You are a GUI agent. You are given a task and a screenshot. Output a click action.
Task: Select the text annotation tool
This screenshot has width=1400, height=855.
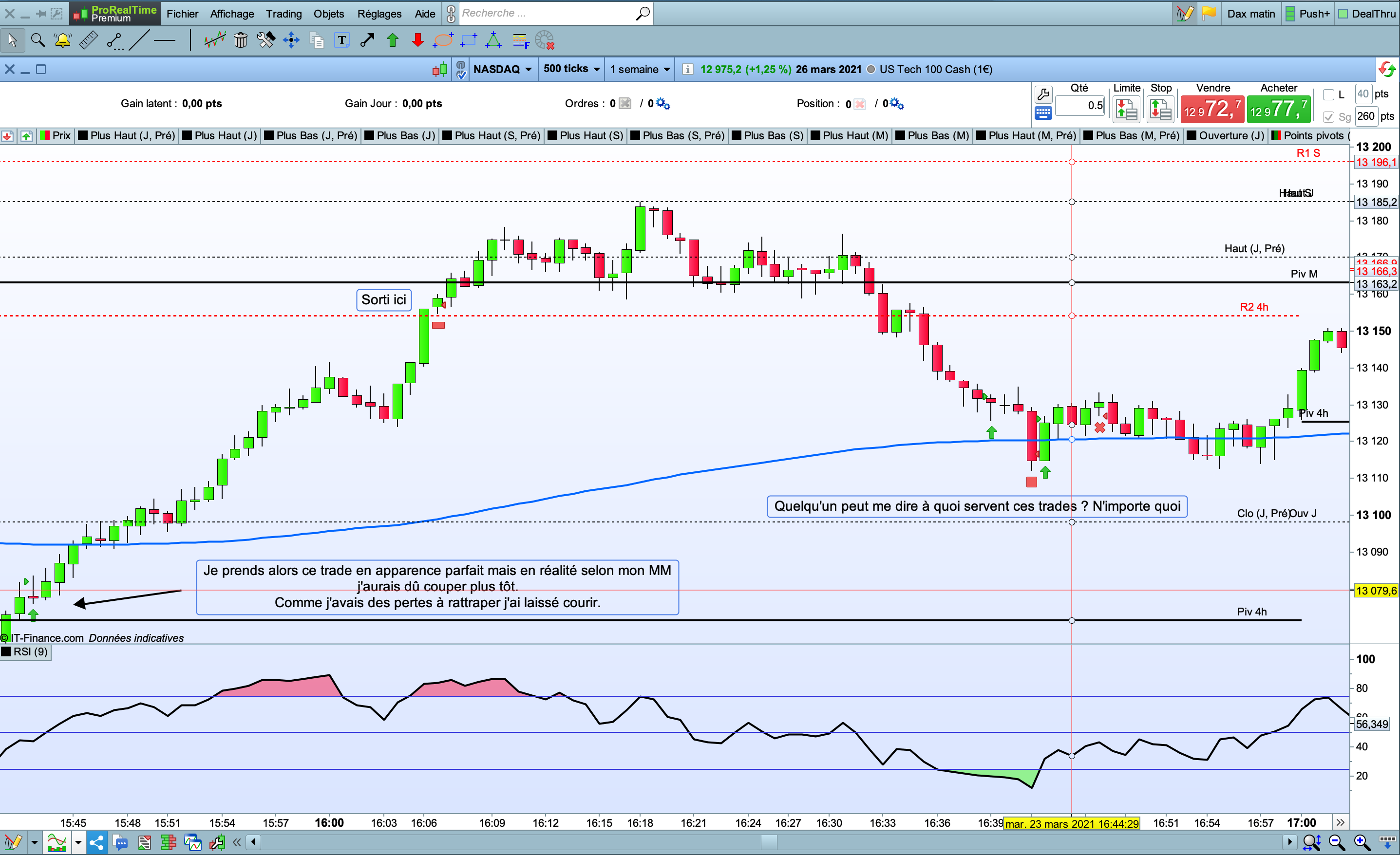pyautogui.click(x=341, y=40)
